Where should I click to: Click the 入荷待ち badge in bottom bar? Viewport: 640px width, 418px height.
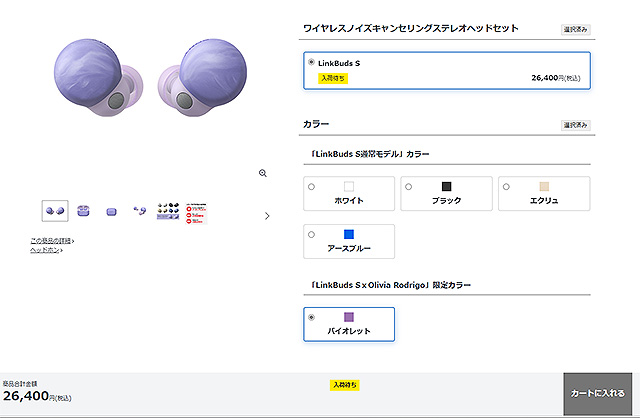click(x=344, y=385)
